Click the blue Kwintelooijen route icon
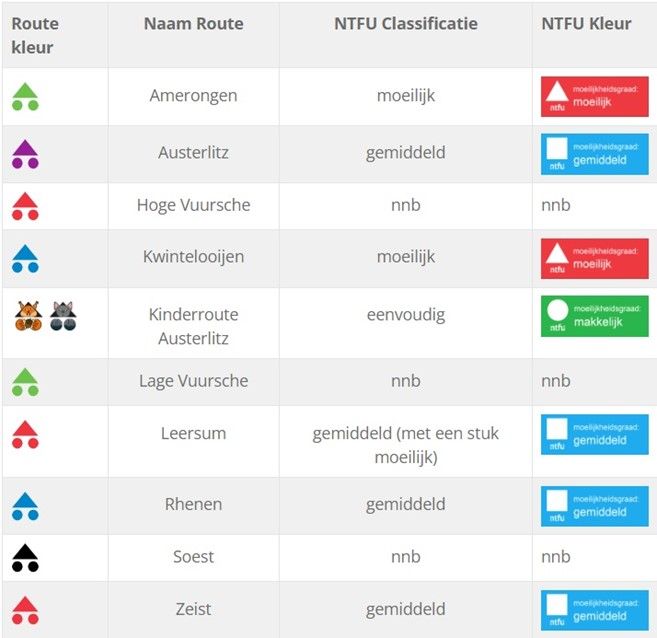This screenshot has height=638, width=657. pos(25,258)
